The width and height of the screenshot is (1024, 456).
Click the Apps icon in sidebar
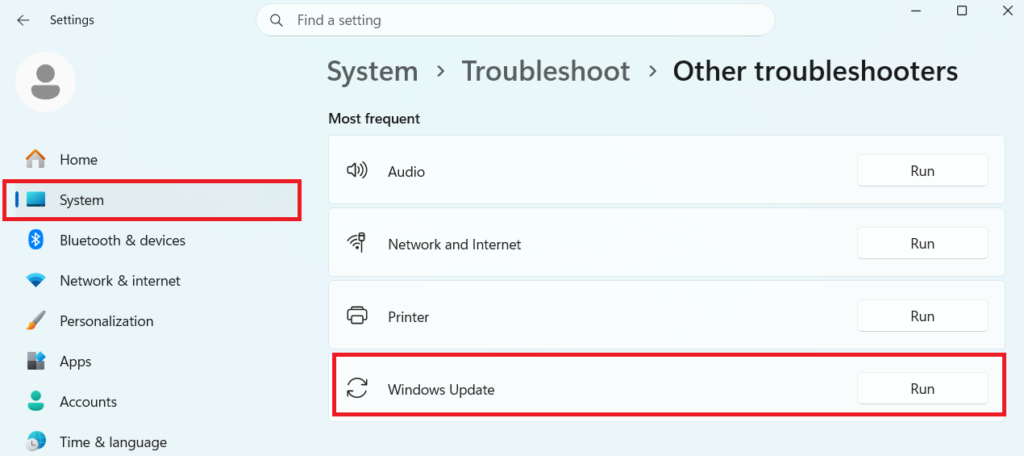tap(35, 361)
